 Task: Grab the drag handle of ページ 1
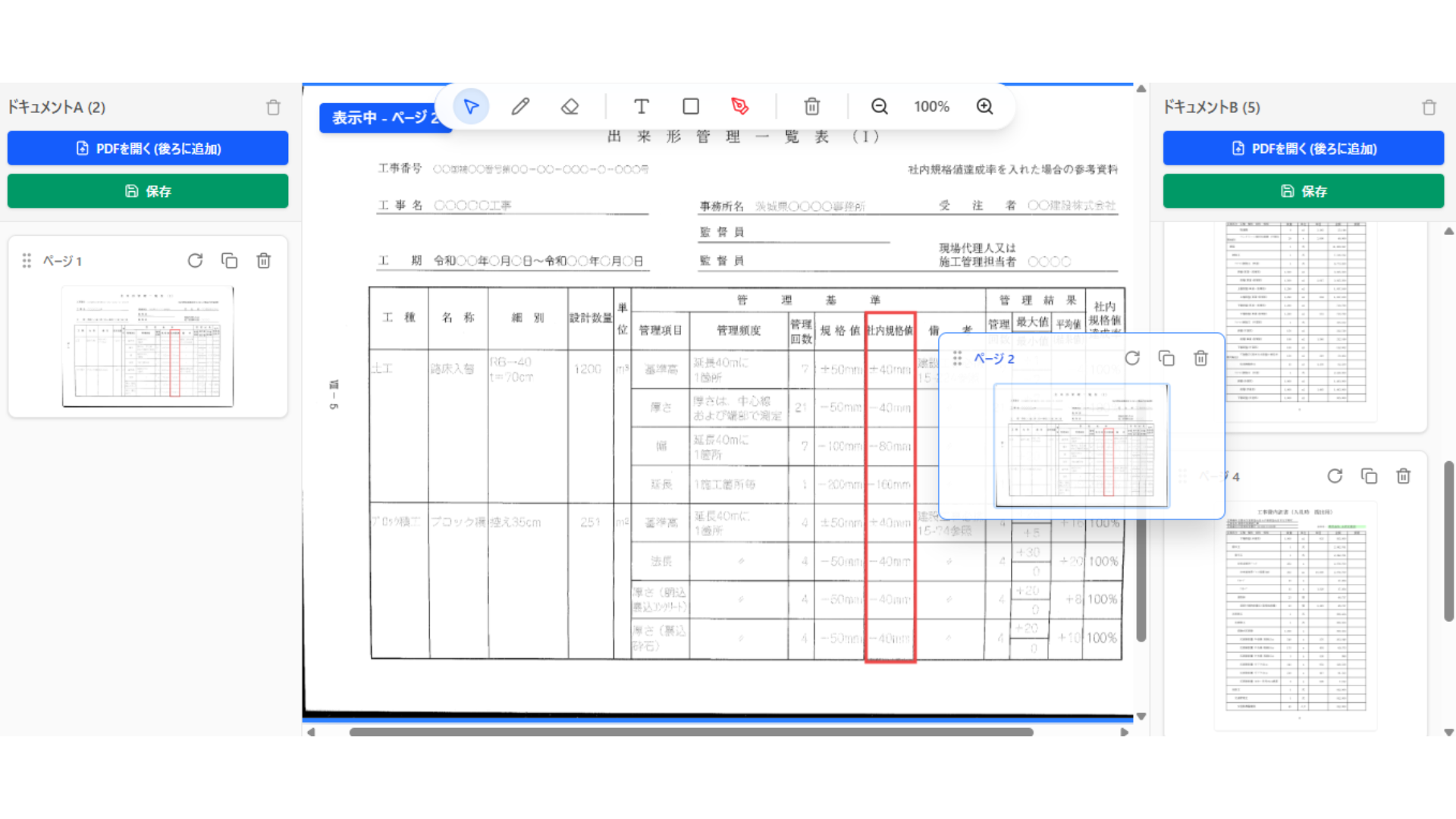coord(27,261)
